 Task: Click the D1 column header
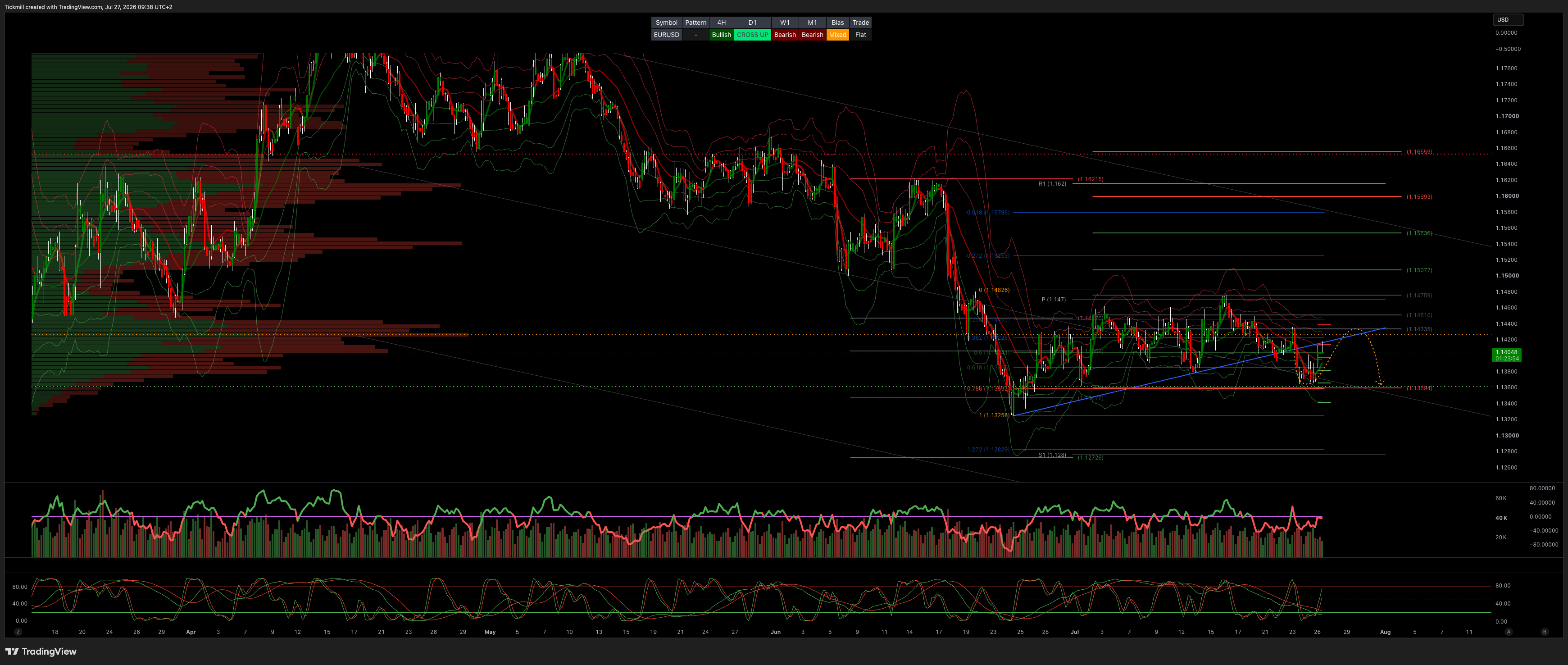[x=752, y=23]
